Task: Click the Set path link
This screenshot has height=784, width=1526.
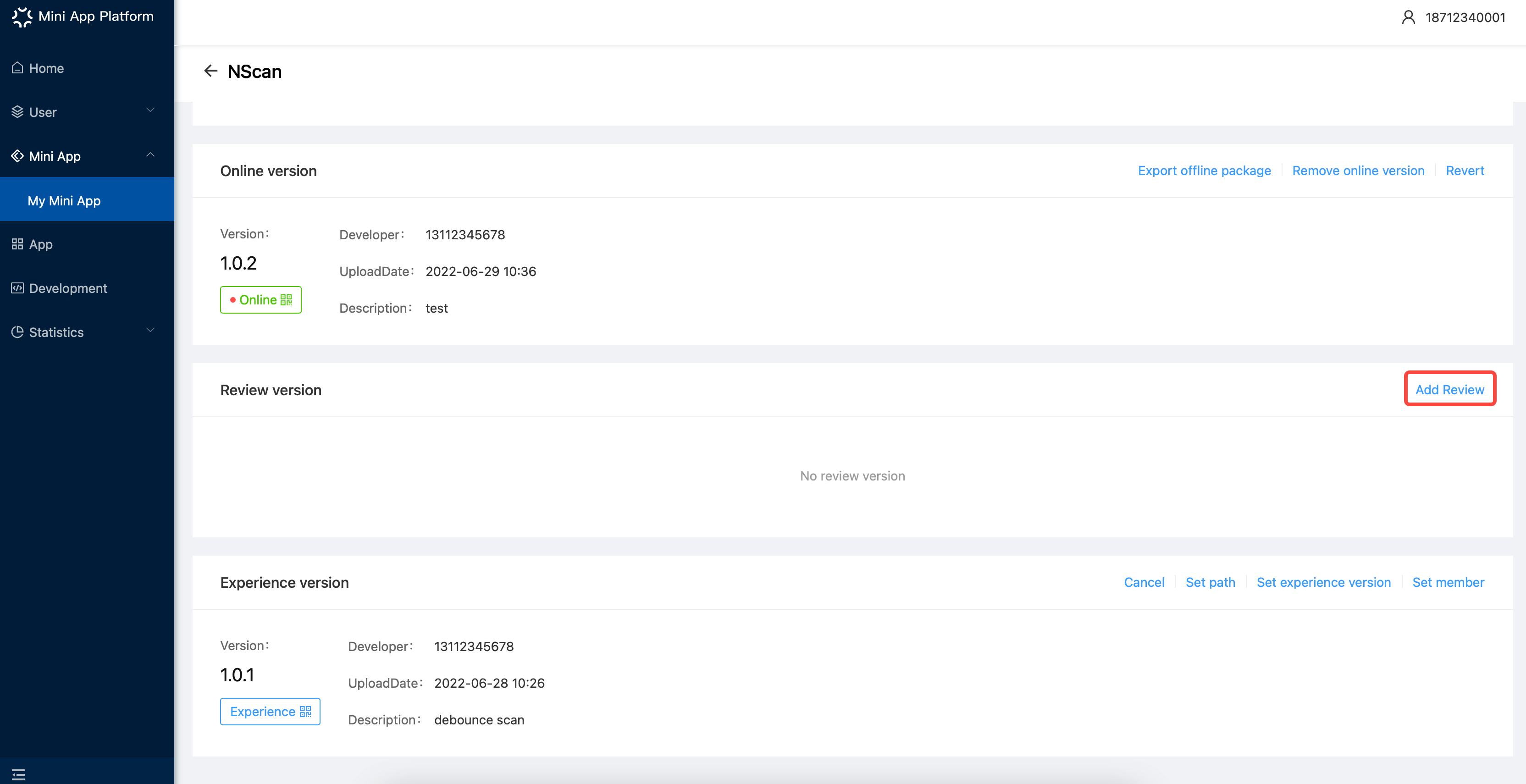Action: click(1210, 582)
